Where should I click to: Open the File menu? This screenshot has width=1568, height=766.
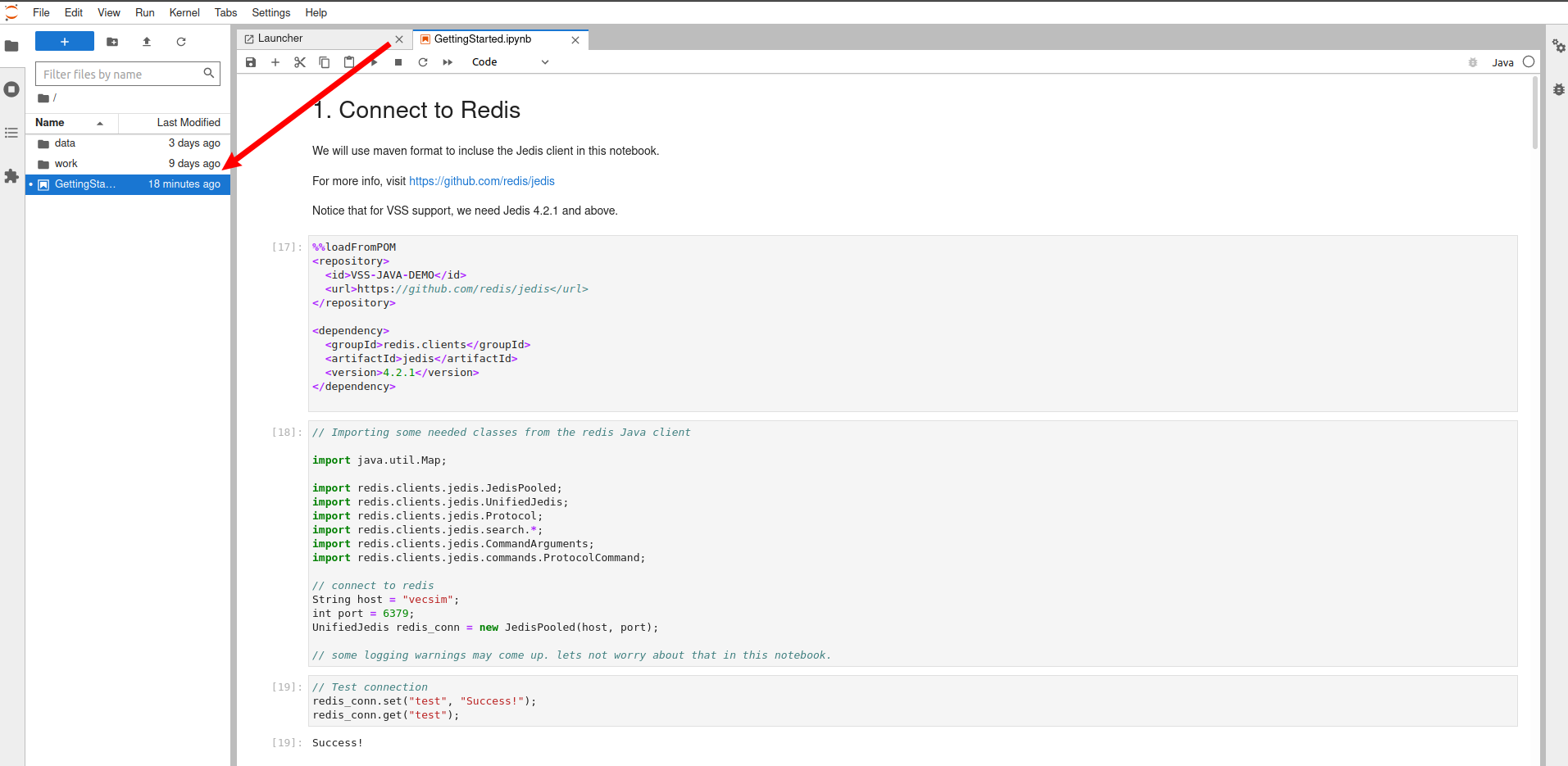tap(41, 12)
